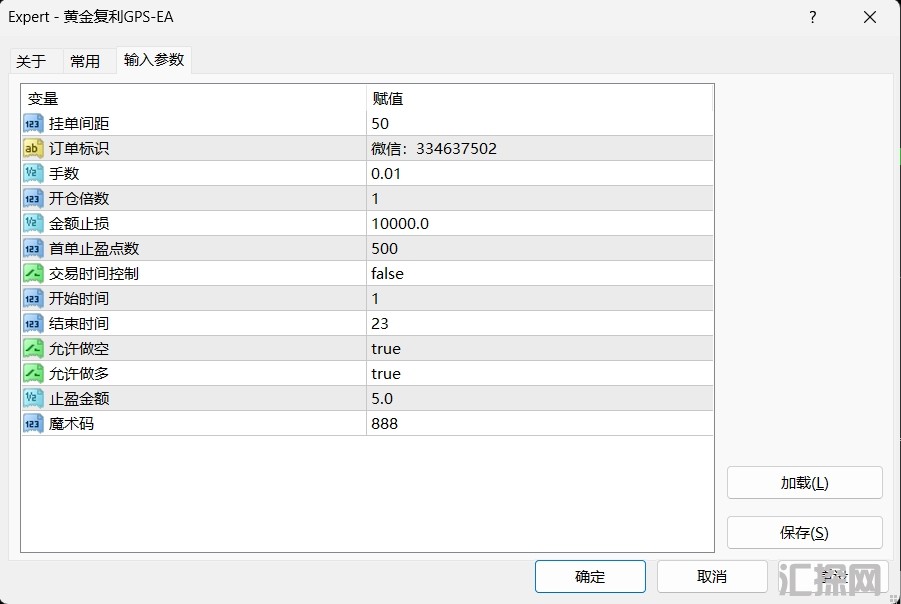The image size is (901, 604).
Task: Click the 订单标识 variable name
Action: point(79,148)
